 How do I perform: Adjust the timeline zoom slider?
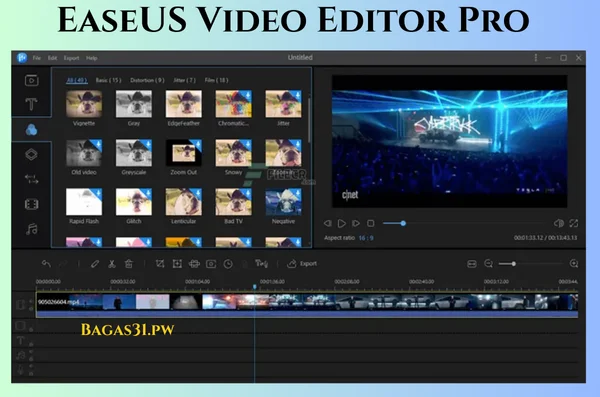[x=531, y=263]
